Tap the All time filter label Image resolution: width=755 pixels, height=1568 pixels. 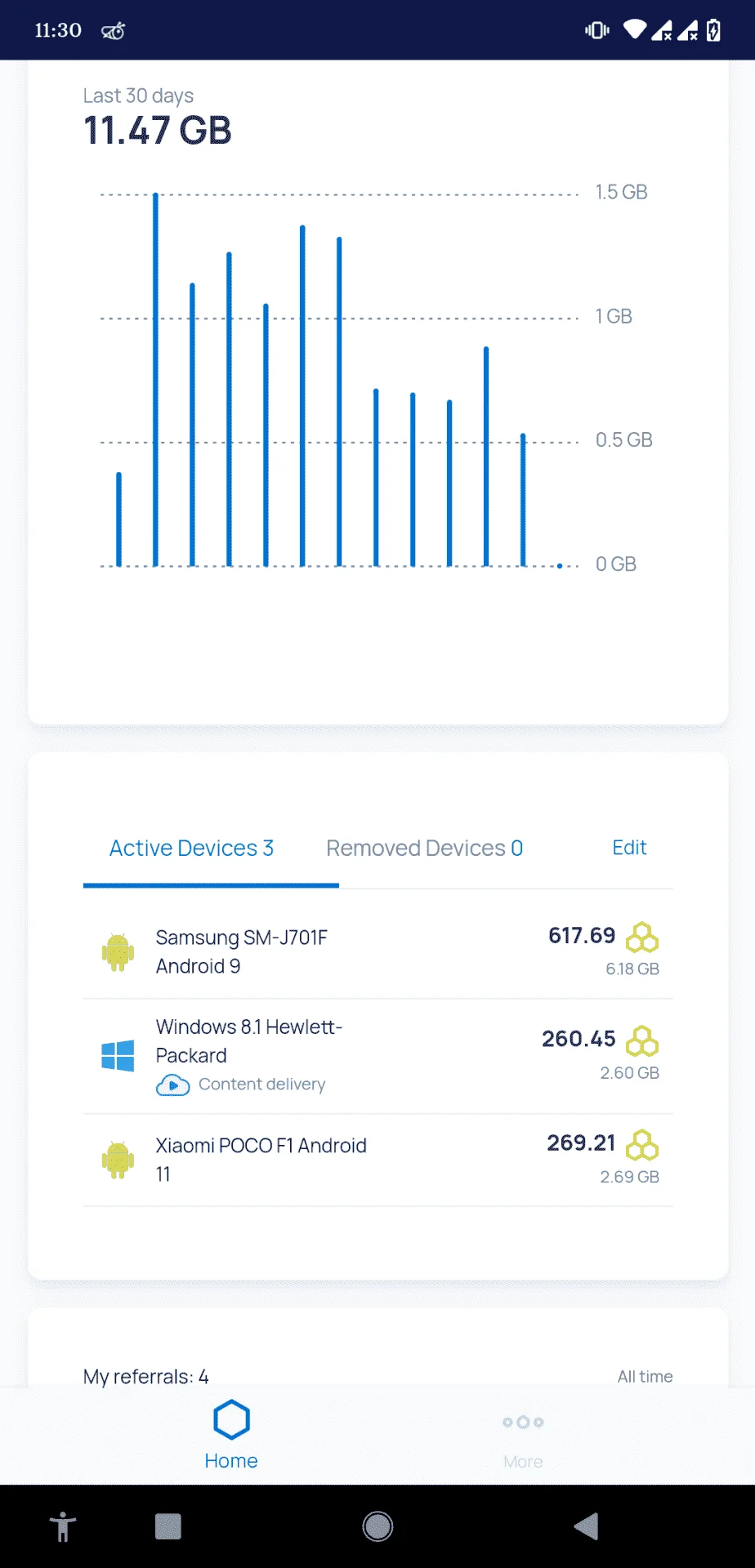tap(645, 1376)
